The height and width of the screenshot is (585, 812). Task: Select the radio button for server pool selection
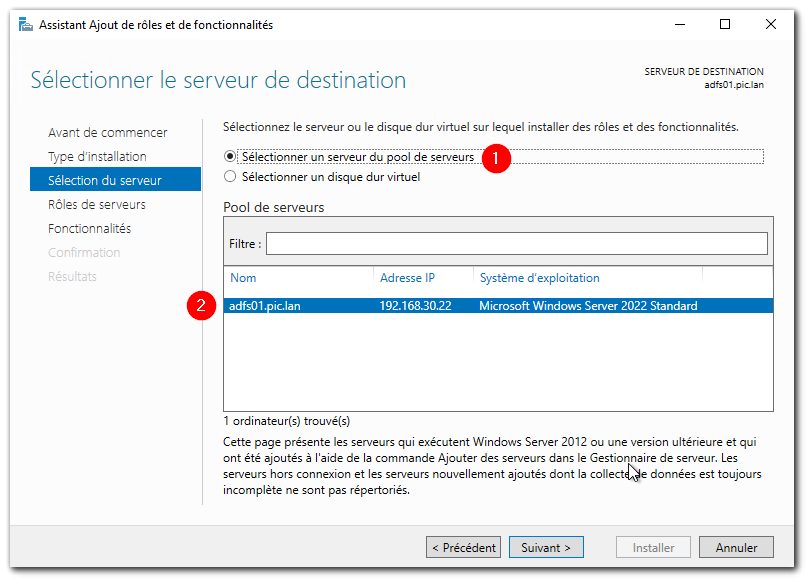pyautogui.click(x=230, y=157)
